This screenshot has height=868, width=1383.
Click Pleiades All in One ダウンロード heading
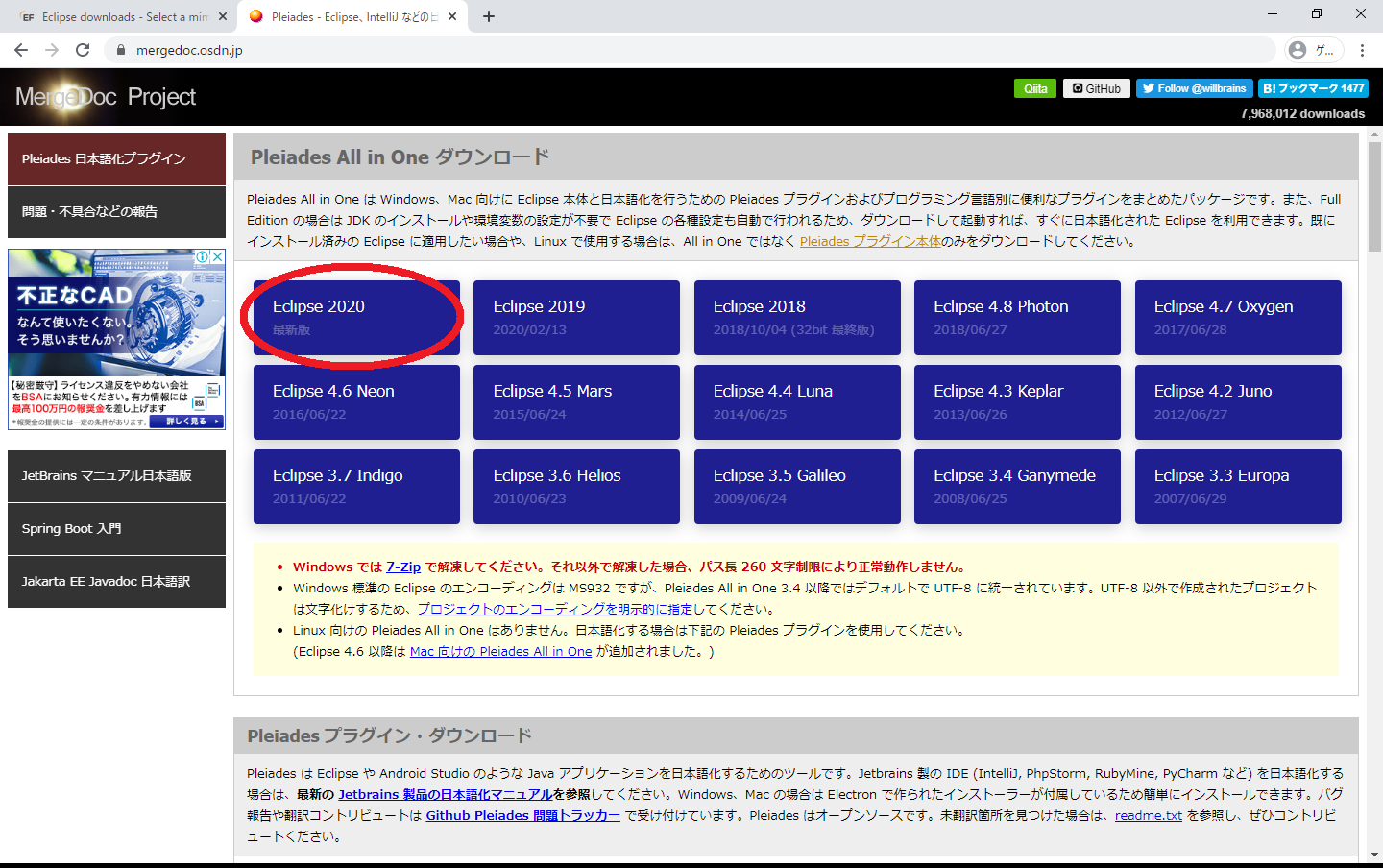pos(400,157)
